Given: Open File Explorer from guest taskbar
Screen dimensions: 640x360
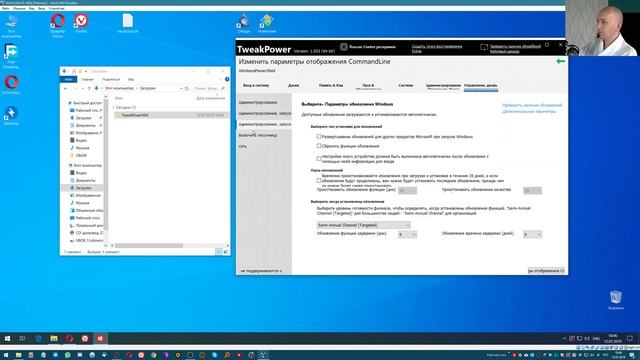Looking at the screenshot, I should 53,338.
